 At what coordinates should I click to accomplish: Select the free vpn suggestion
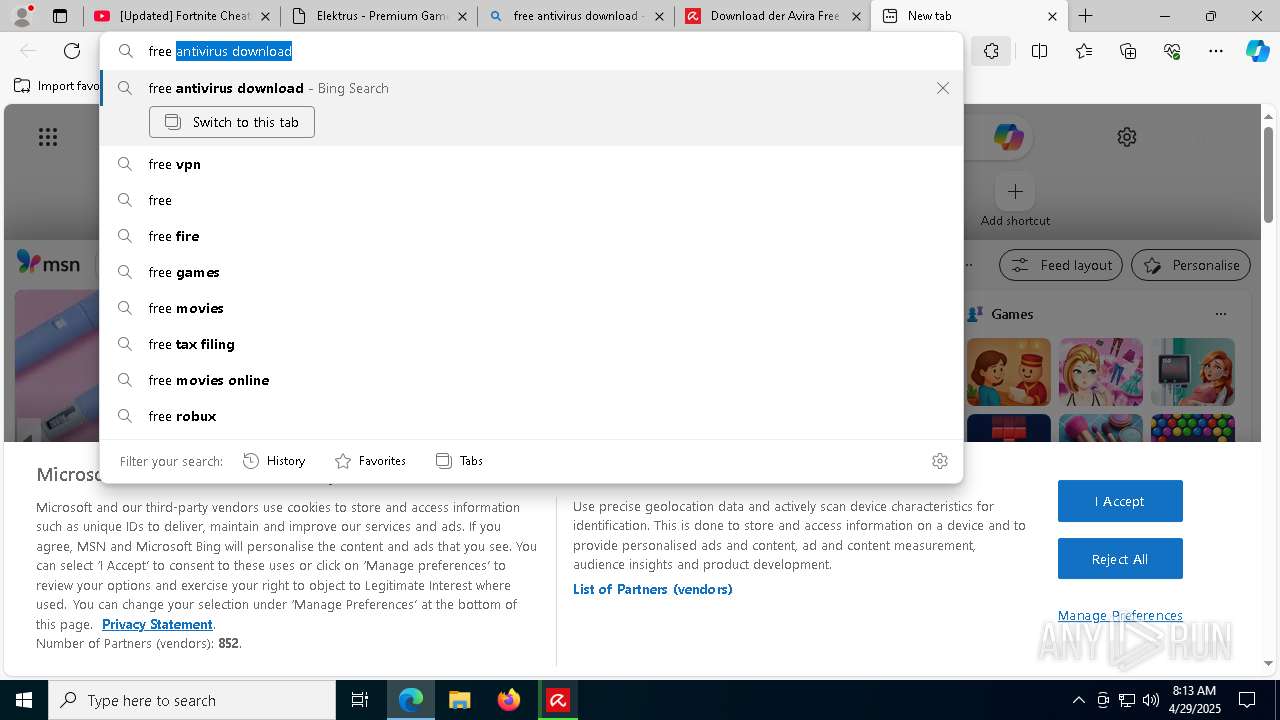click(x=531, y=164)
